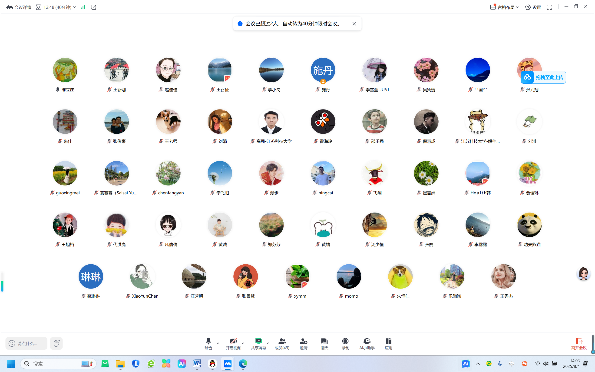Turn on the camera with slashed video icon
Viewport: 595px width, 372px height.
tap(233, 343)
